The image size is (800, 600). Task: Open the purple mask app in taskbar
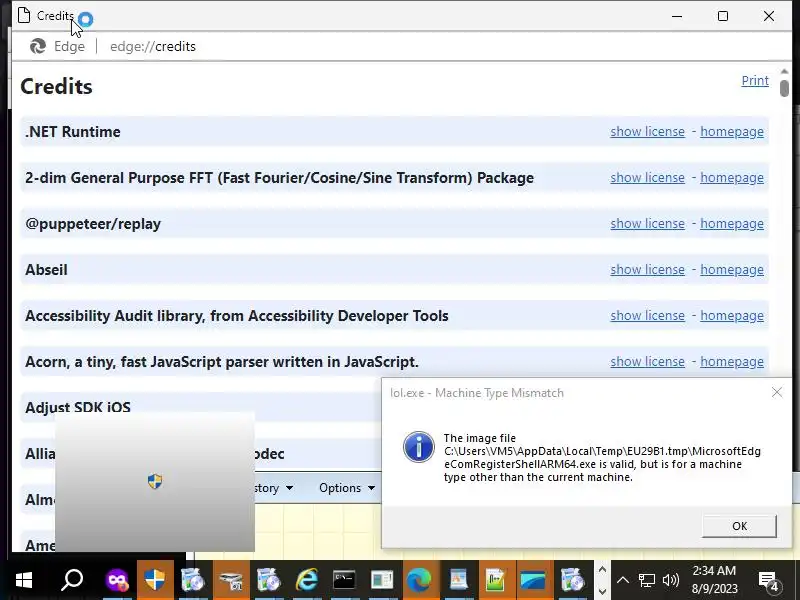tap(116, 580)
